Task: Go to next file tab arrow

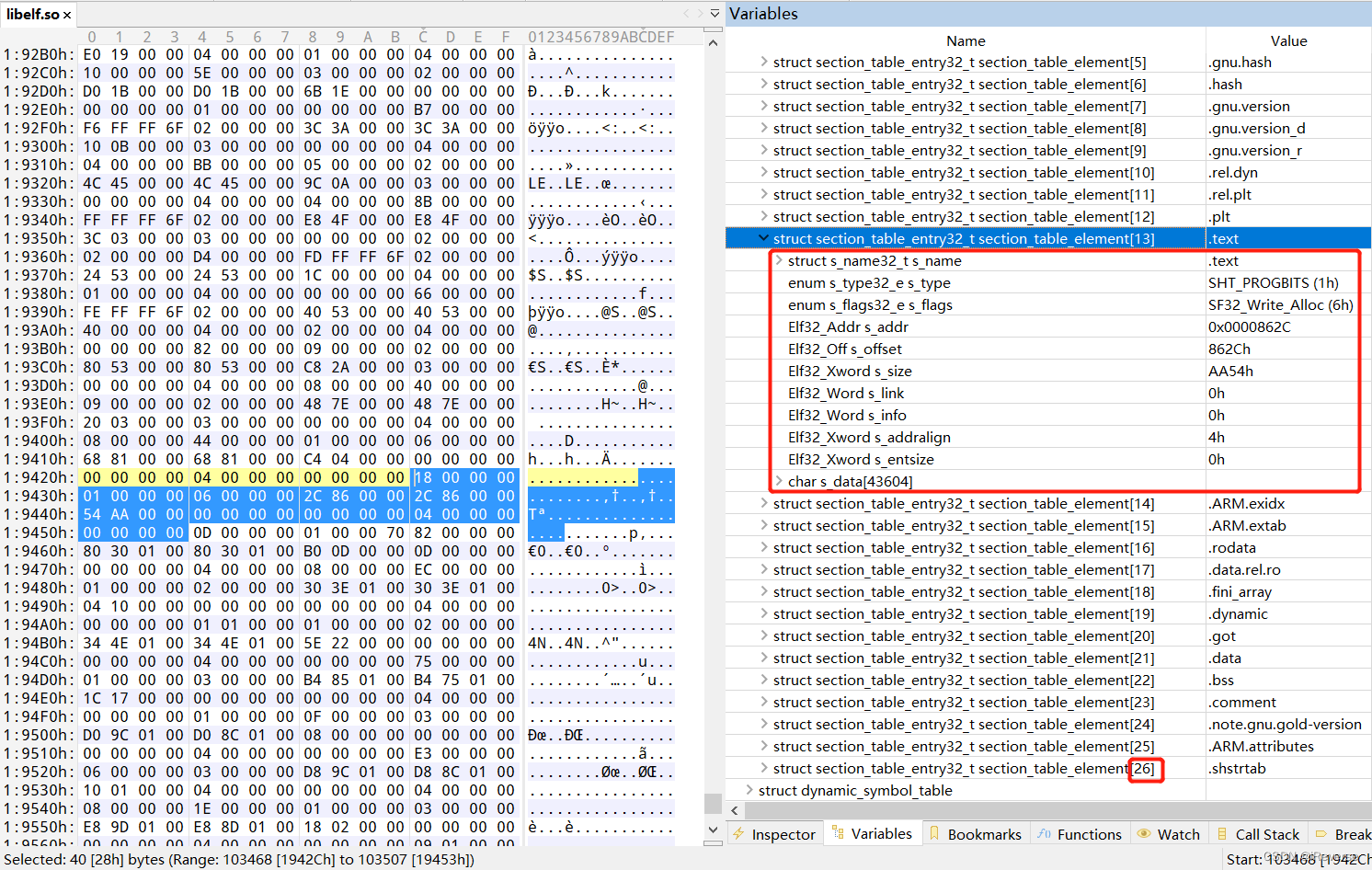Action: (x=700, y=14)
